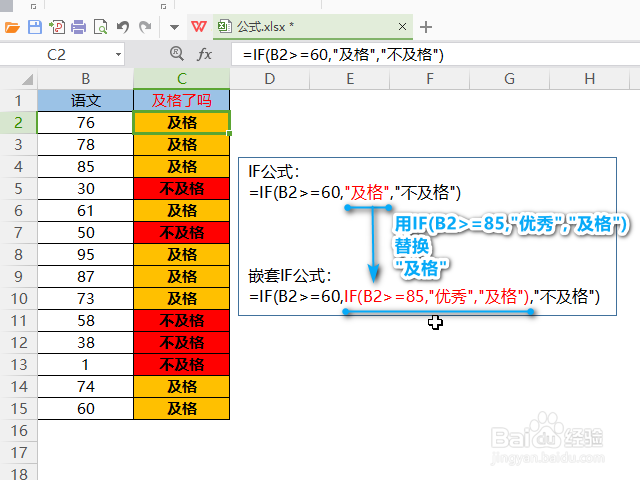Select cell C2 showing 及格

182,122
